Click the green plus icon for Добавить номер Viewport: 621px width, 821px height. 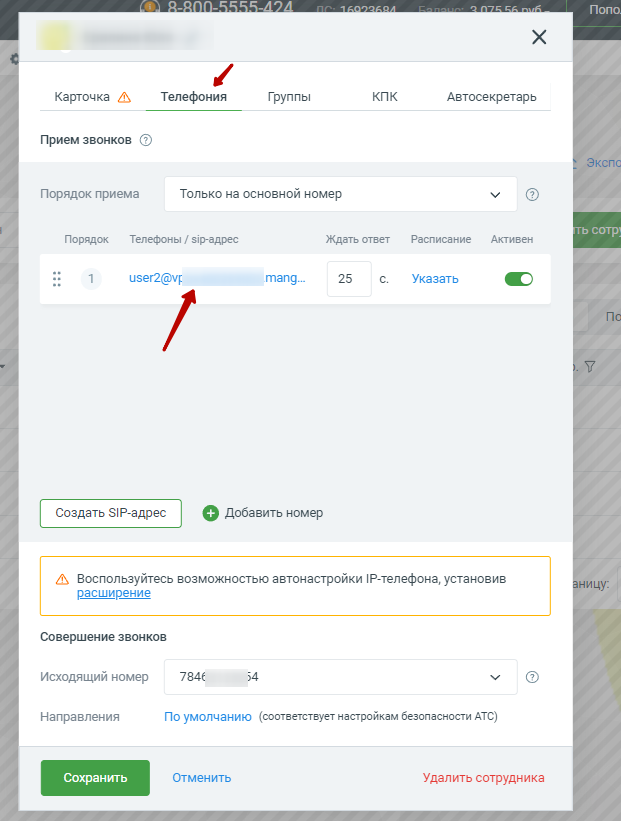point(210,513)
